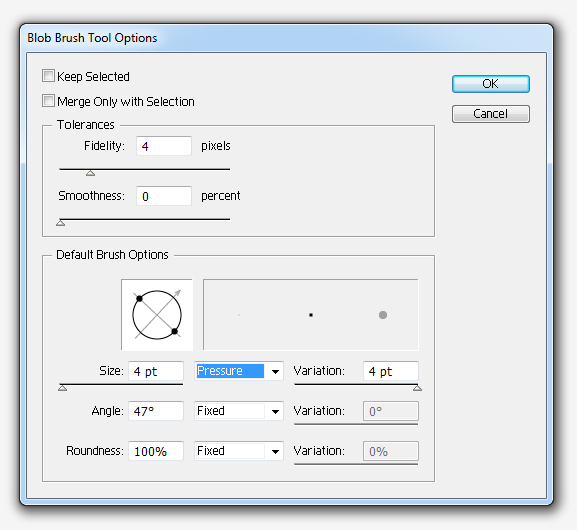This screenshot has height=530, width=577.
Task: Click the large gray brush dot preview
Action: [x=383, y=315]
